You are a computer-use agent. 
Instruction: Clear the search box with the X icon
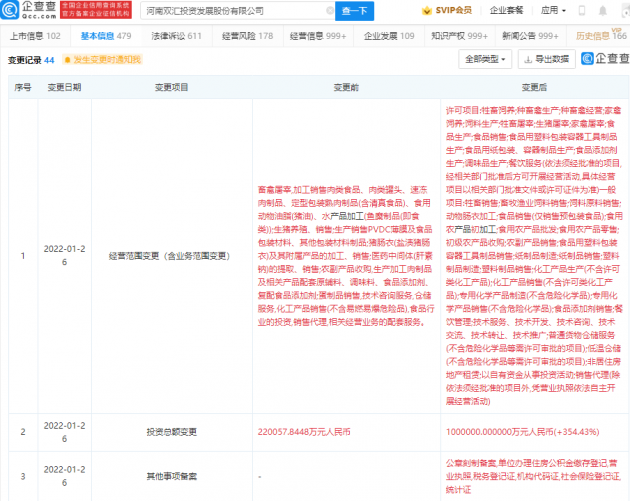coord(330,11)
